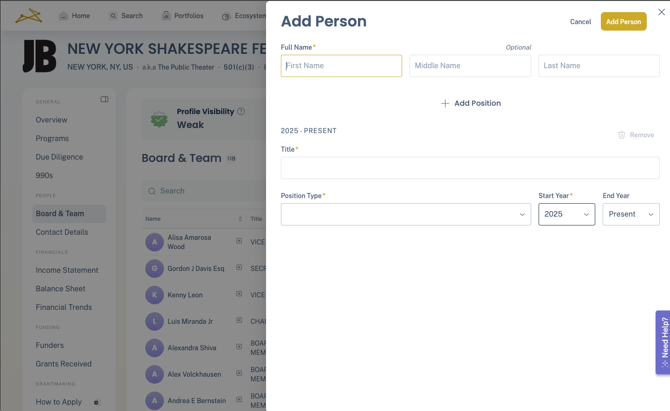Click the yellow Add Person button
The width and height of the screenshot is (670, 411).
coord(623,21)
